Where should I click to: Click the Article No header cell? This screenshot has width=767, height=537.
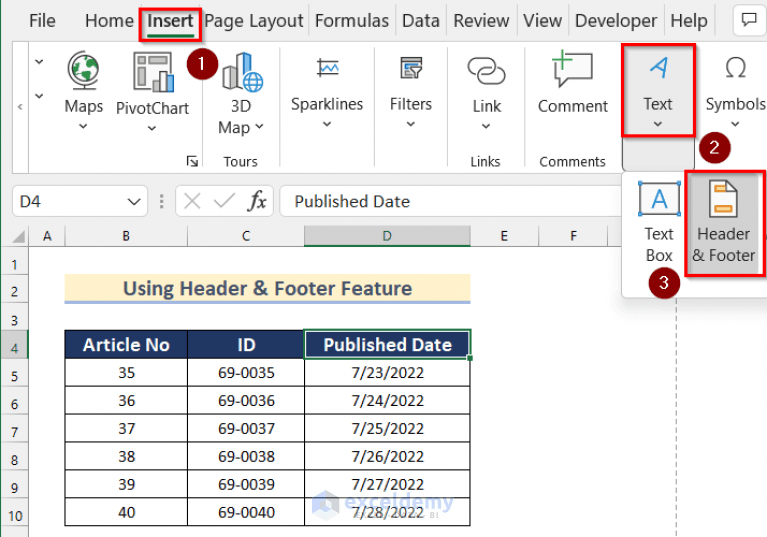[x=126, y=344]
